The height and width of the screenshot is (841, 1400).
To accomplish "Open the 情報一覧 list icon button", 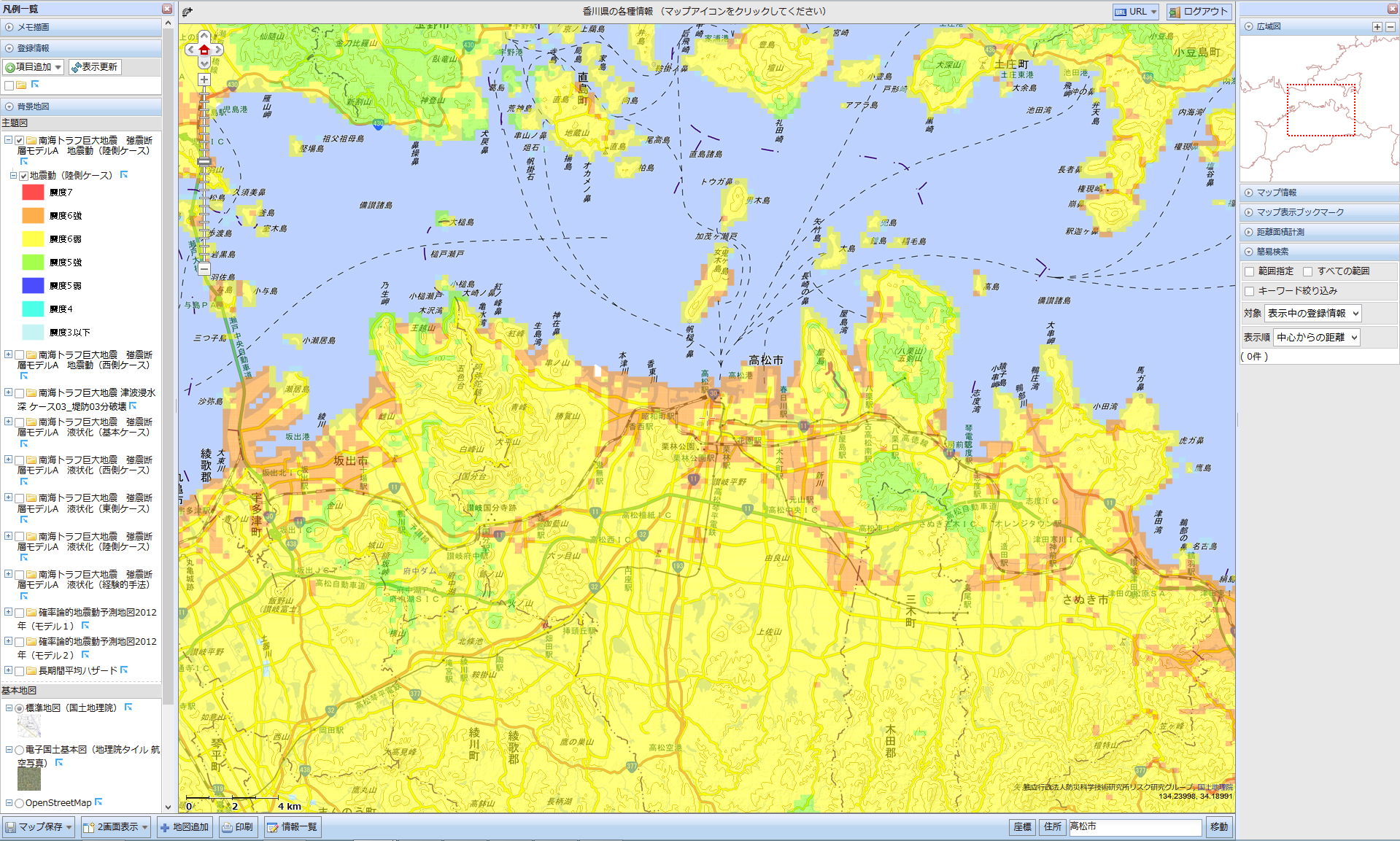I will click(291, 827).
